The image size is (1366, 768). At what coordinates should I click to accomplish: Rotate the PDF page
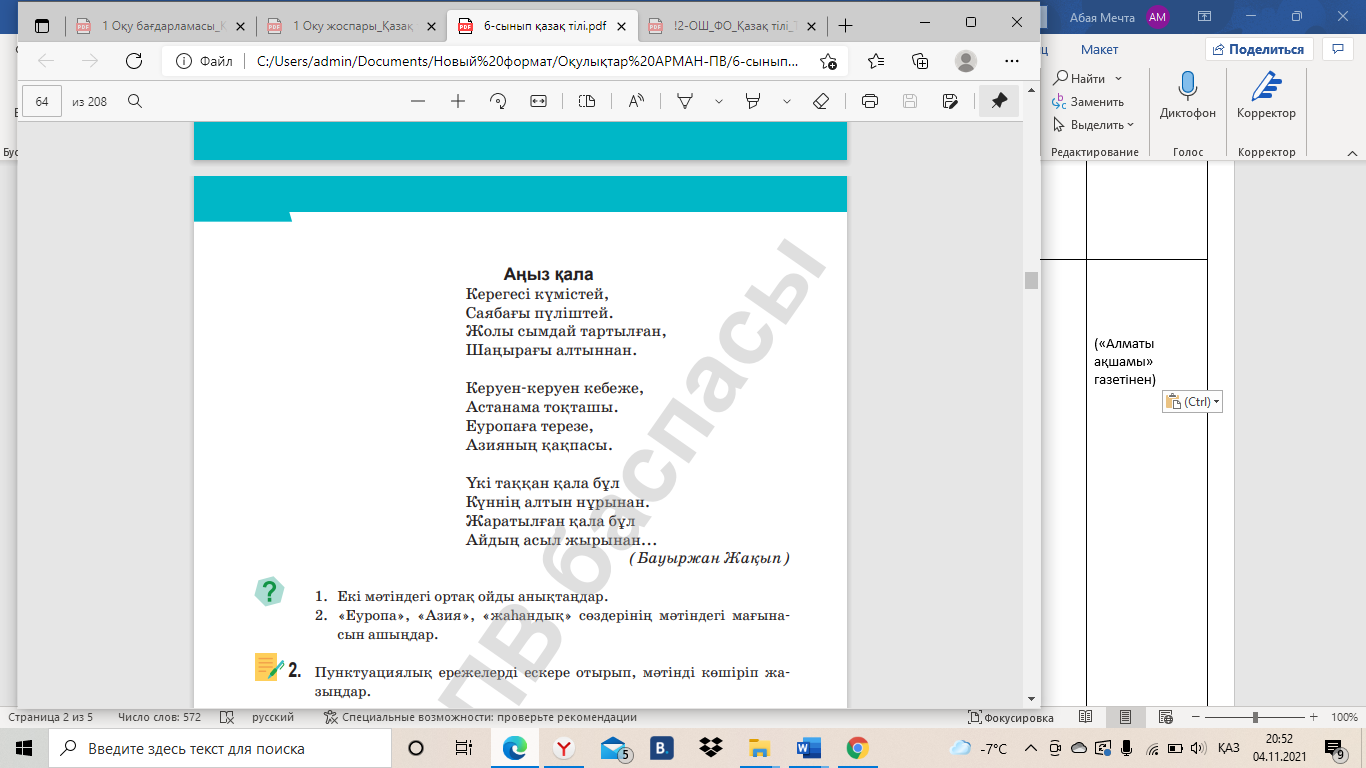point(498,101)
